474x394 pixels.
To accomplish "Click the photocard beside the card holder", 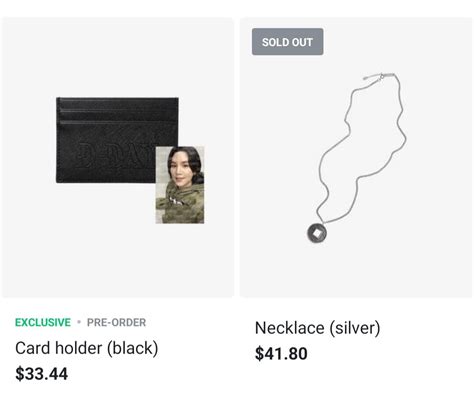I will tap(180, 185).
